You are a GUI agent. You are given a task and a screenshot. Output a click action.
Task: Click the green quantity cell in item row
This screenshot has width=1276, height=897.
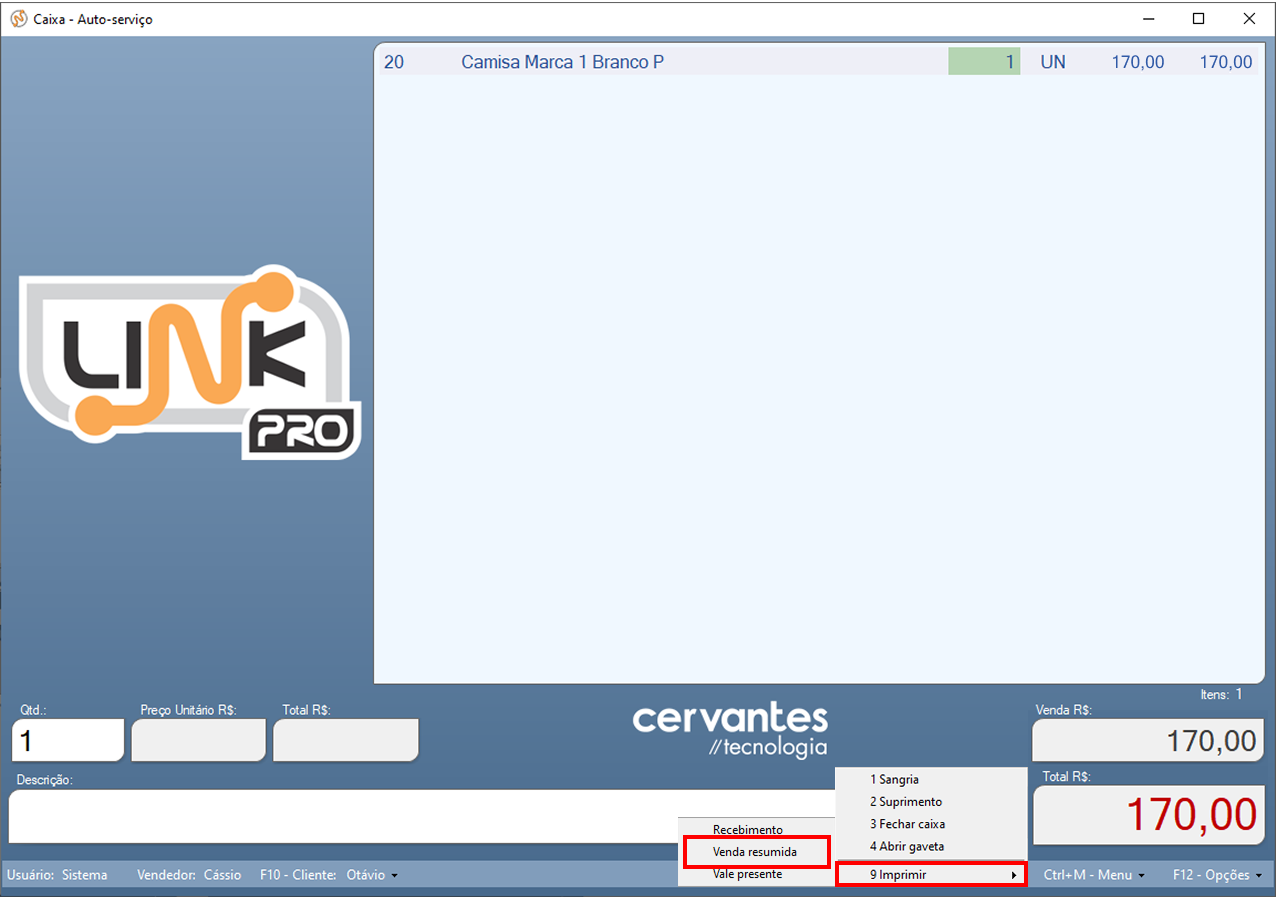coord(984,62)
